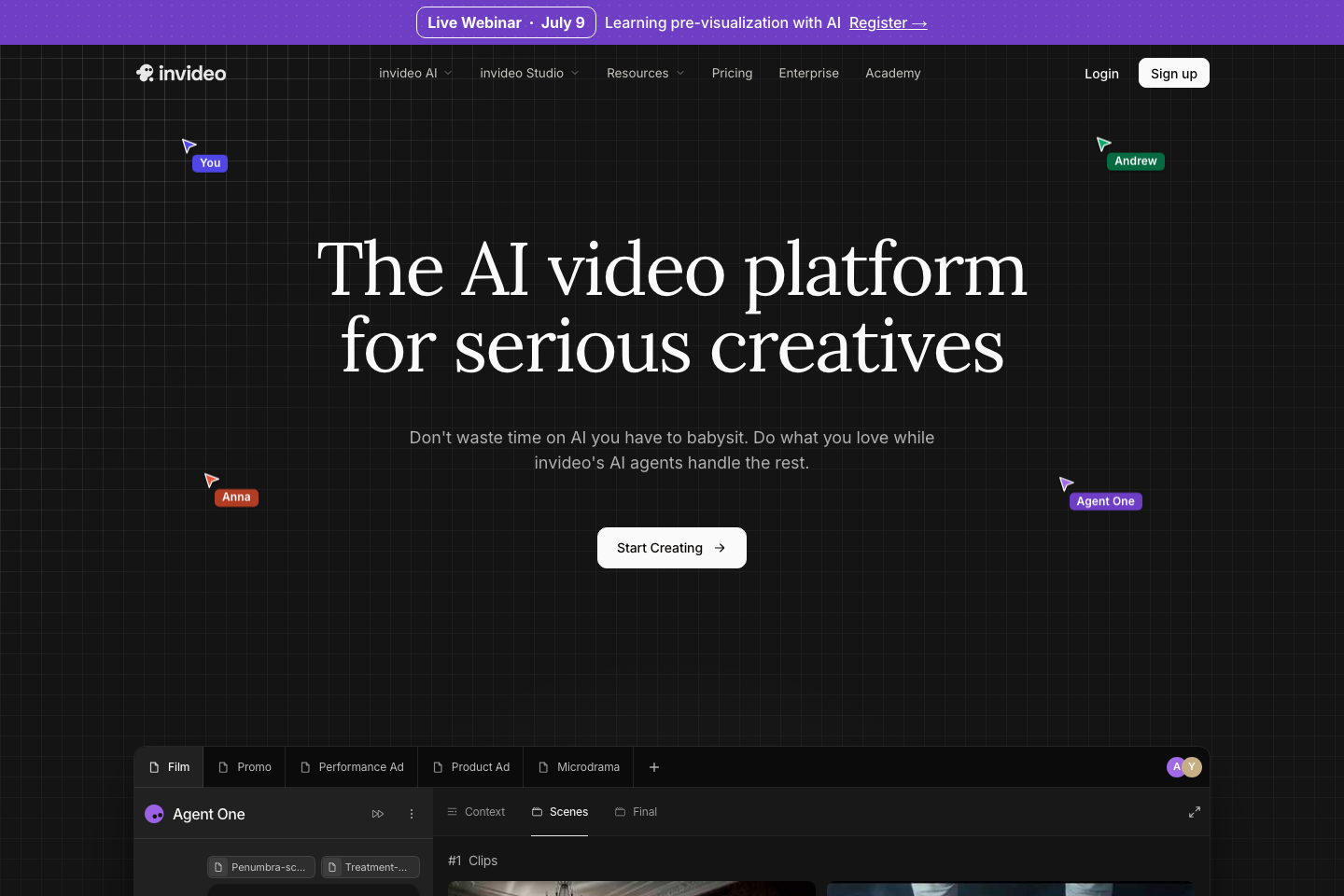Expand the invideo Studio dropdown menu
This screenshot has height=896, width=1344.
[529, 73]
